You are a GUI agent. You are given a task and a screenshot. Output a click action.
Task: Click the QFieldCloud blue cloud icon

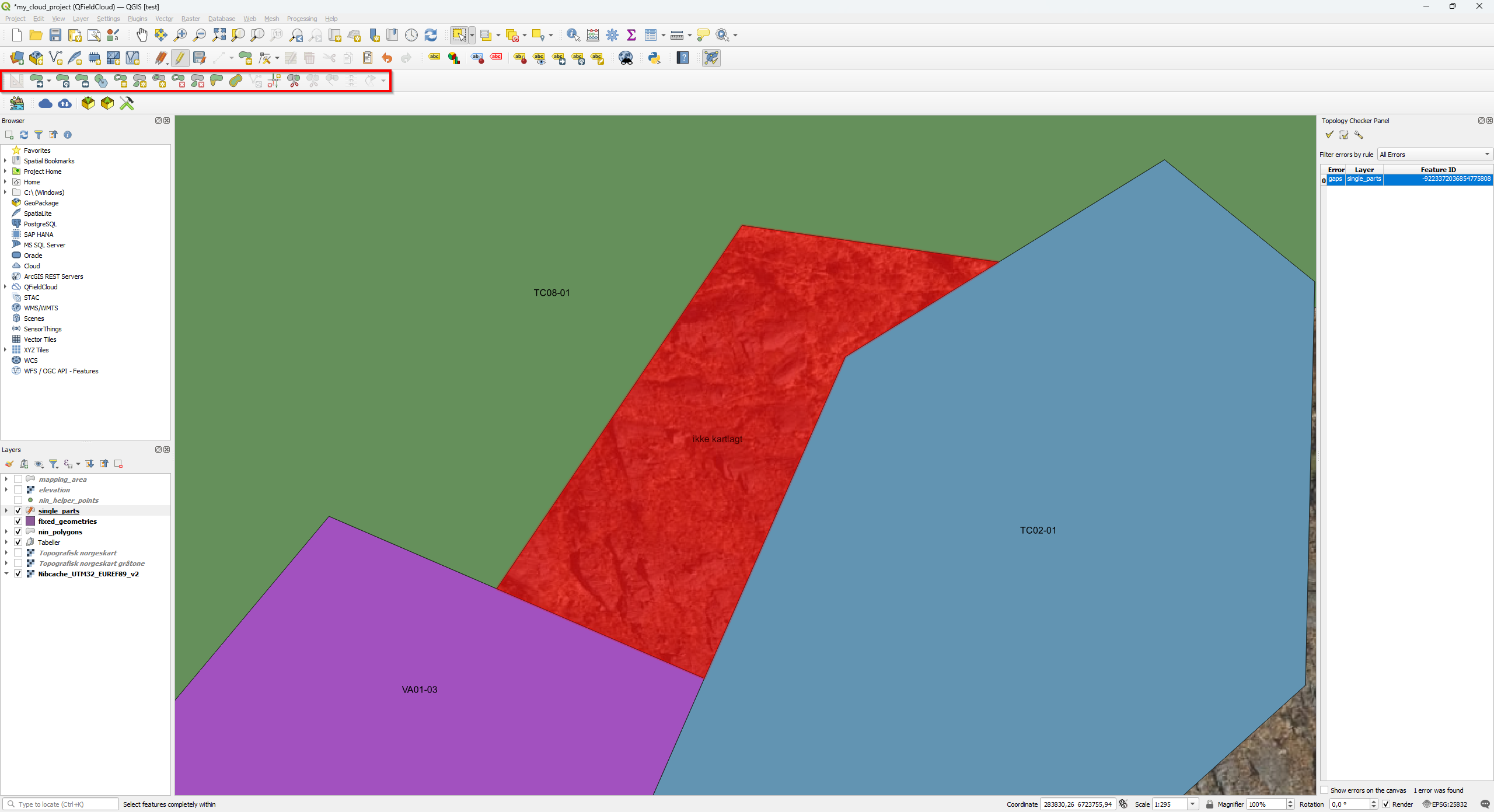point(45,103)
